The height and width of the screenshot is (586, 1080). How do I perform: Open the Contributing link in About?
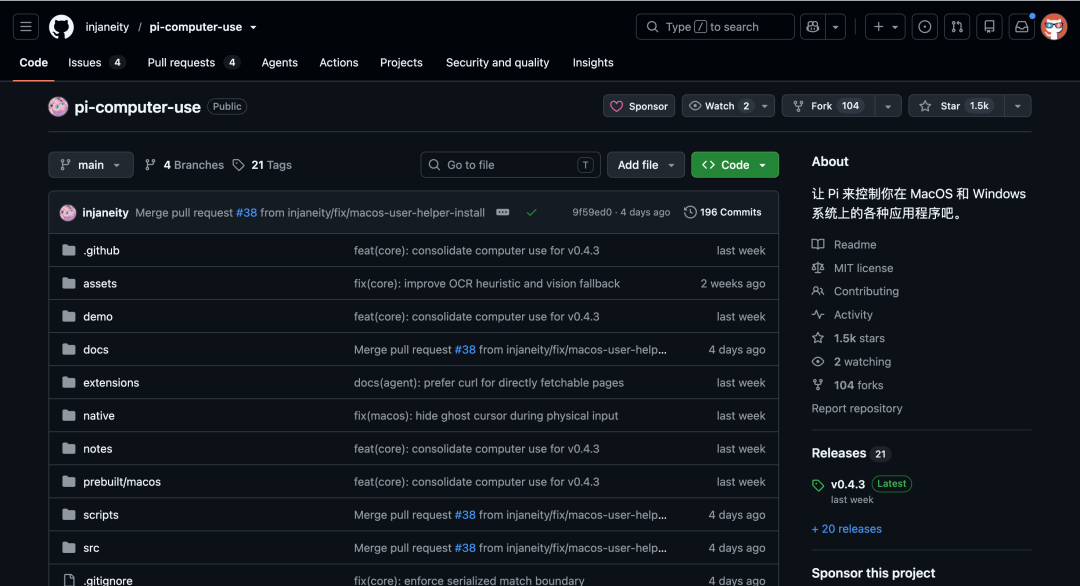[866, 291]
